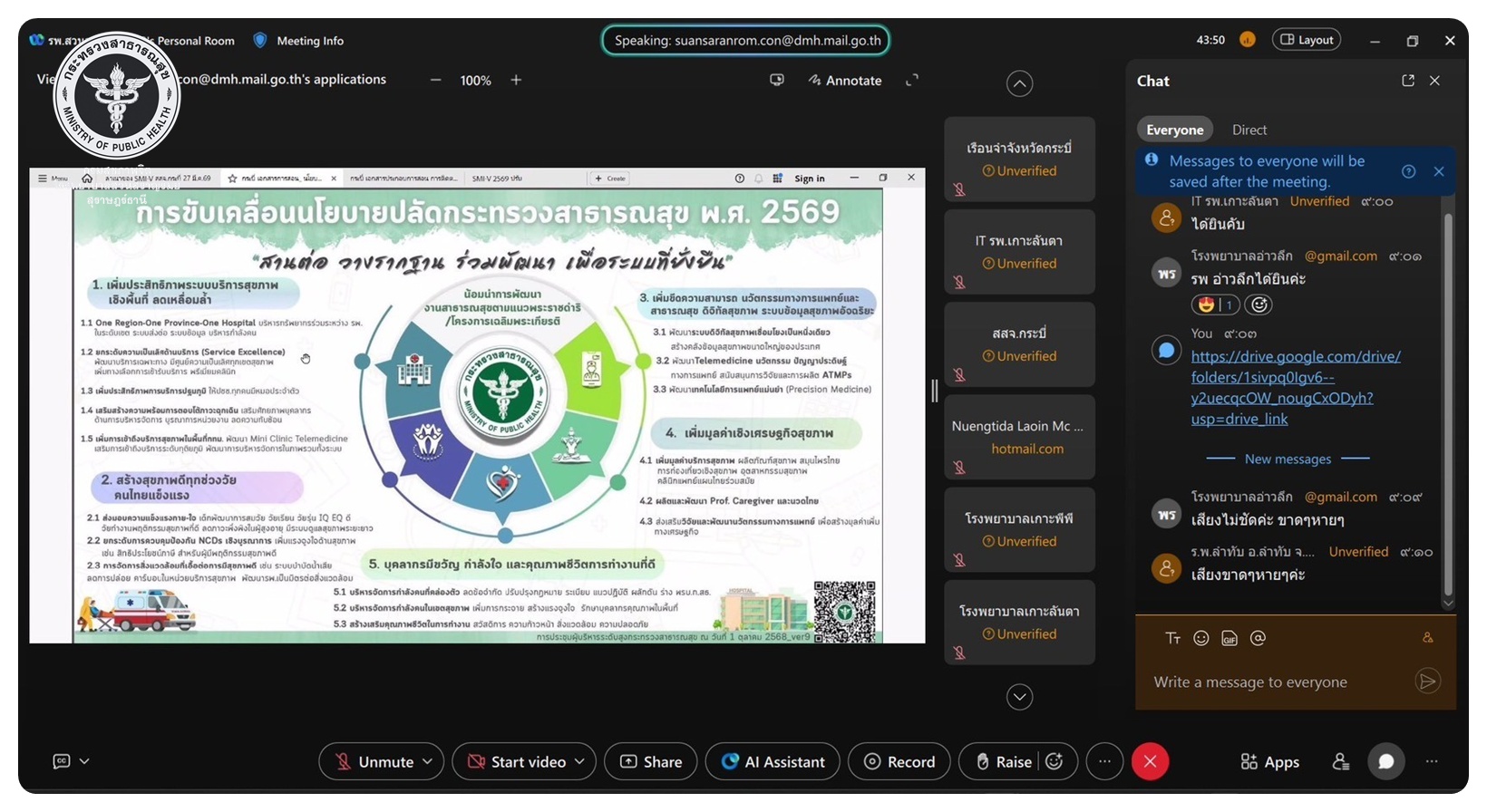1487x812 pixels.
Task: Open the participants panel icon
Action: click(x=1341, y=761)
